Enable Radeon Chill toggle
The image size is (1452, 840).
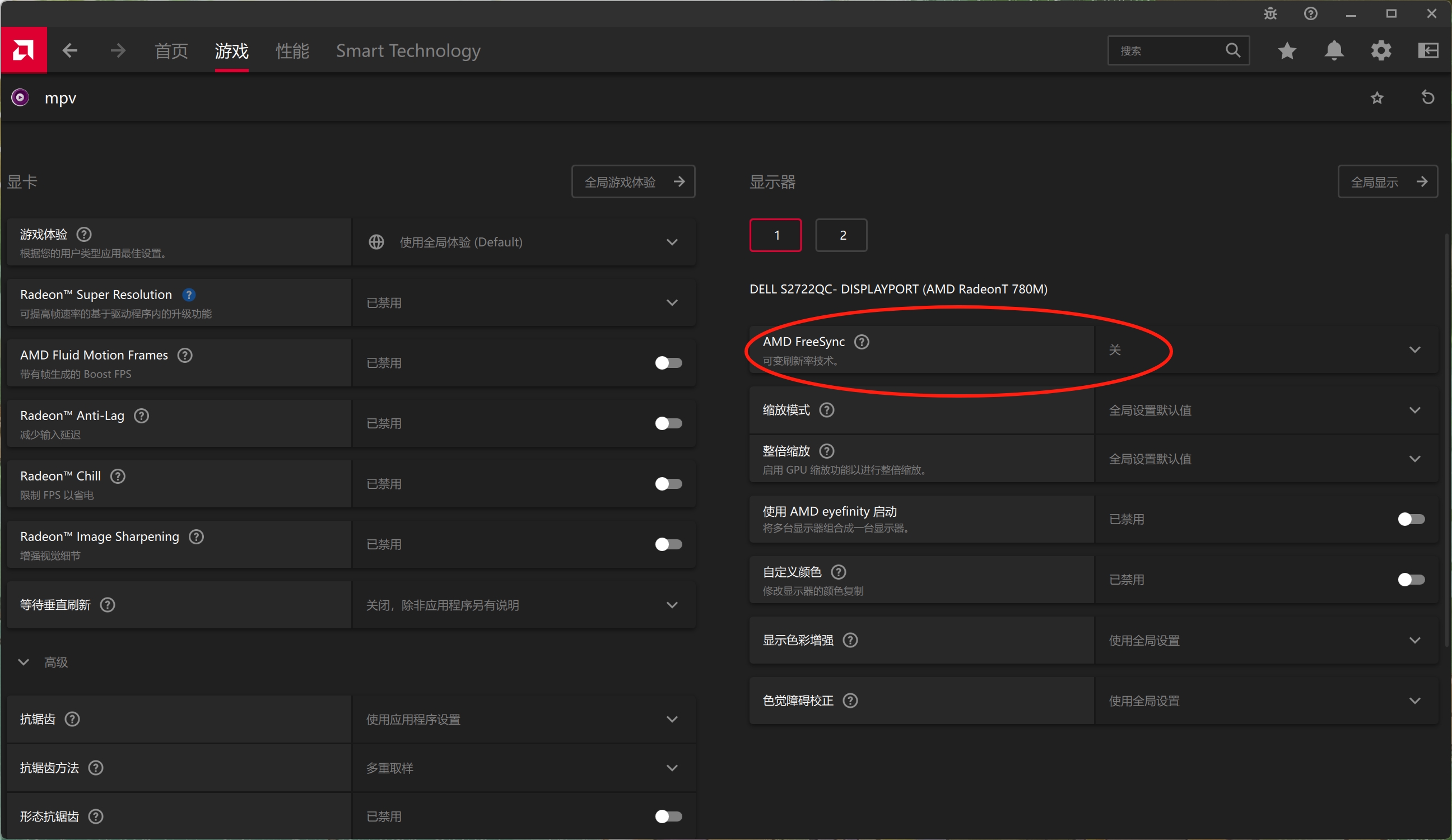click(668, 484)
